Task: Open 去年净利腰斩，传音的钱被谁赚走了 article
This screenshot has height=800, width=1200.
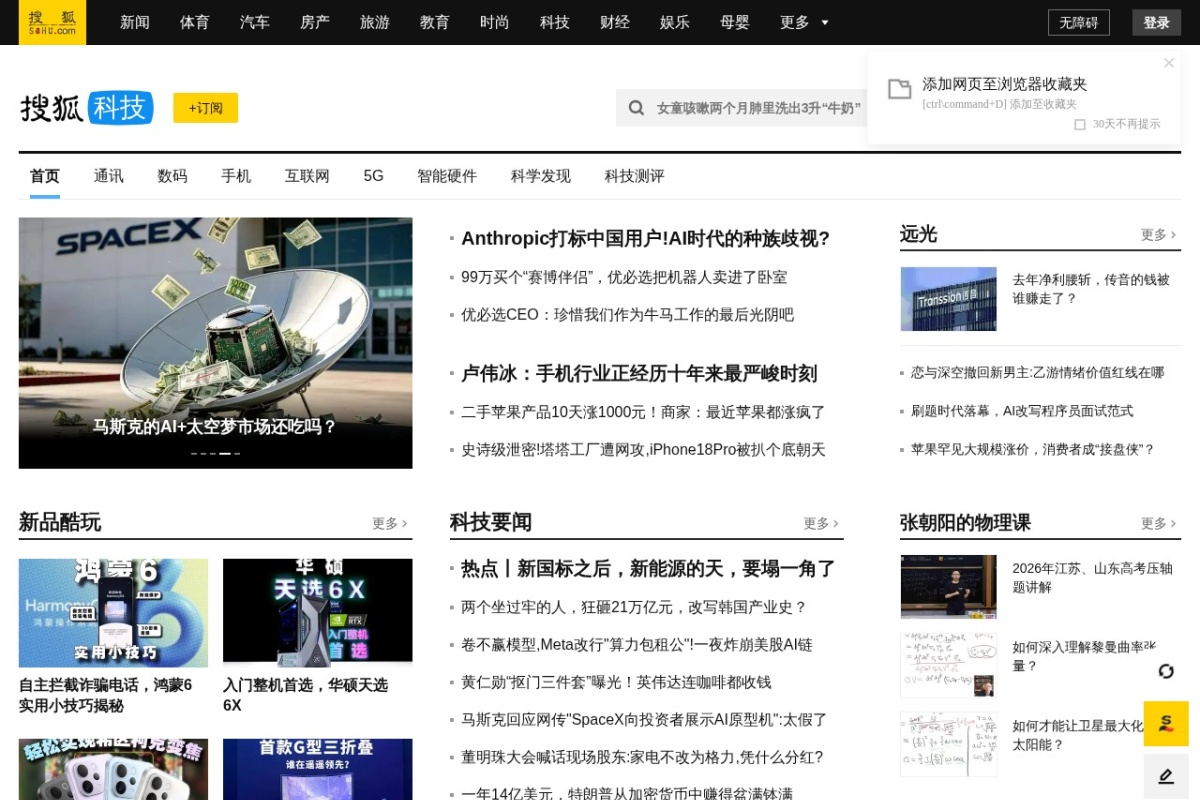Action: [x=1091, y=289]
